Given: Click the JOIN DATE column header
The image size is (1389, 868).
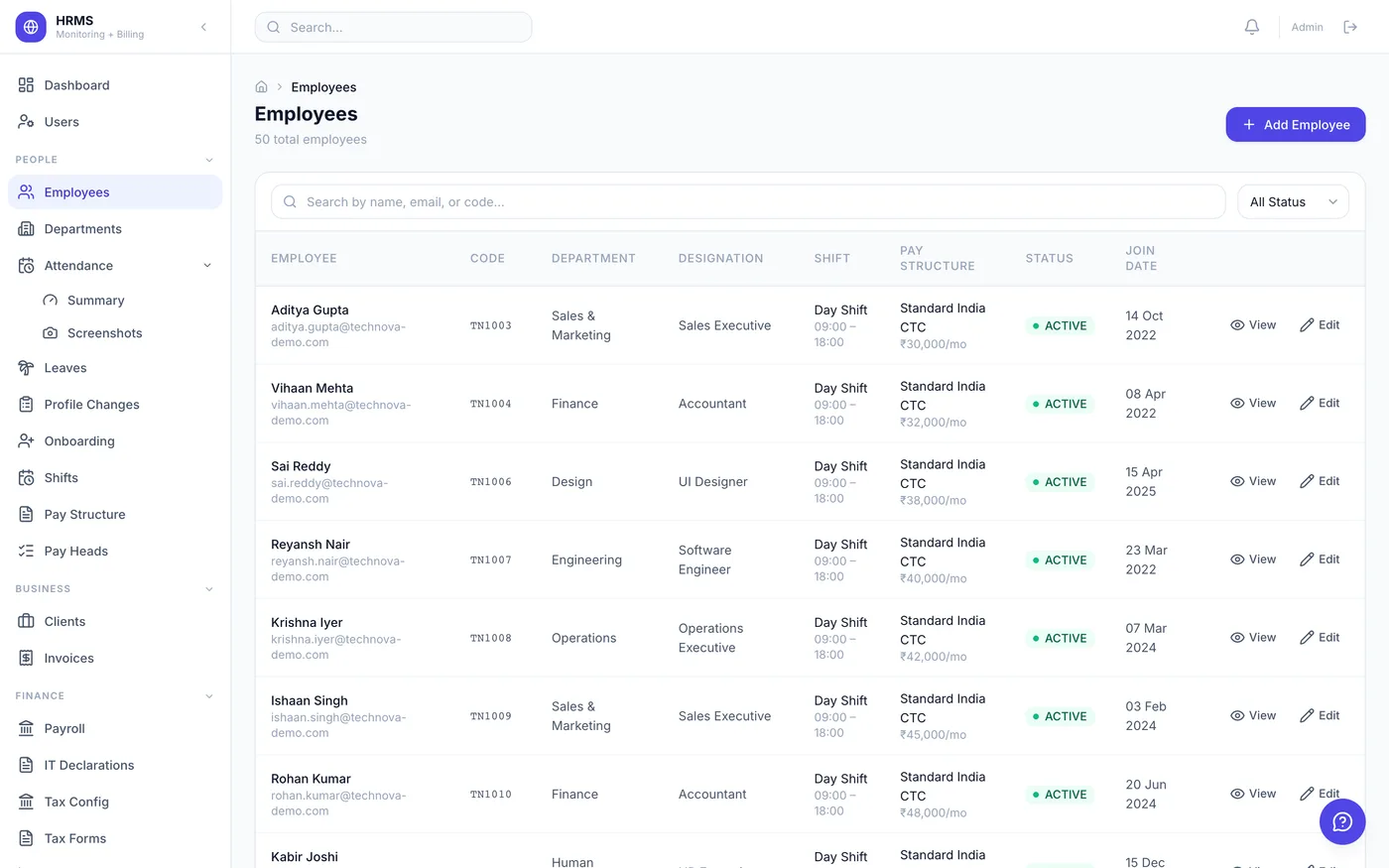Looking at the screenshot, I should point(1141,259).
